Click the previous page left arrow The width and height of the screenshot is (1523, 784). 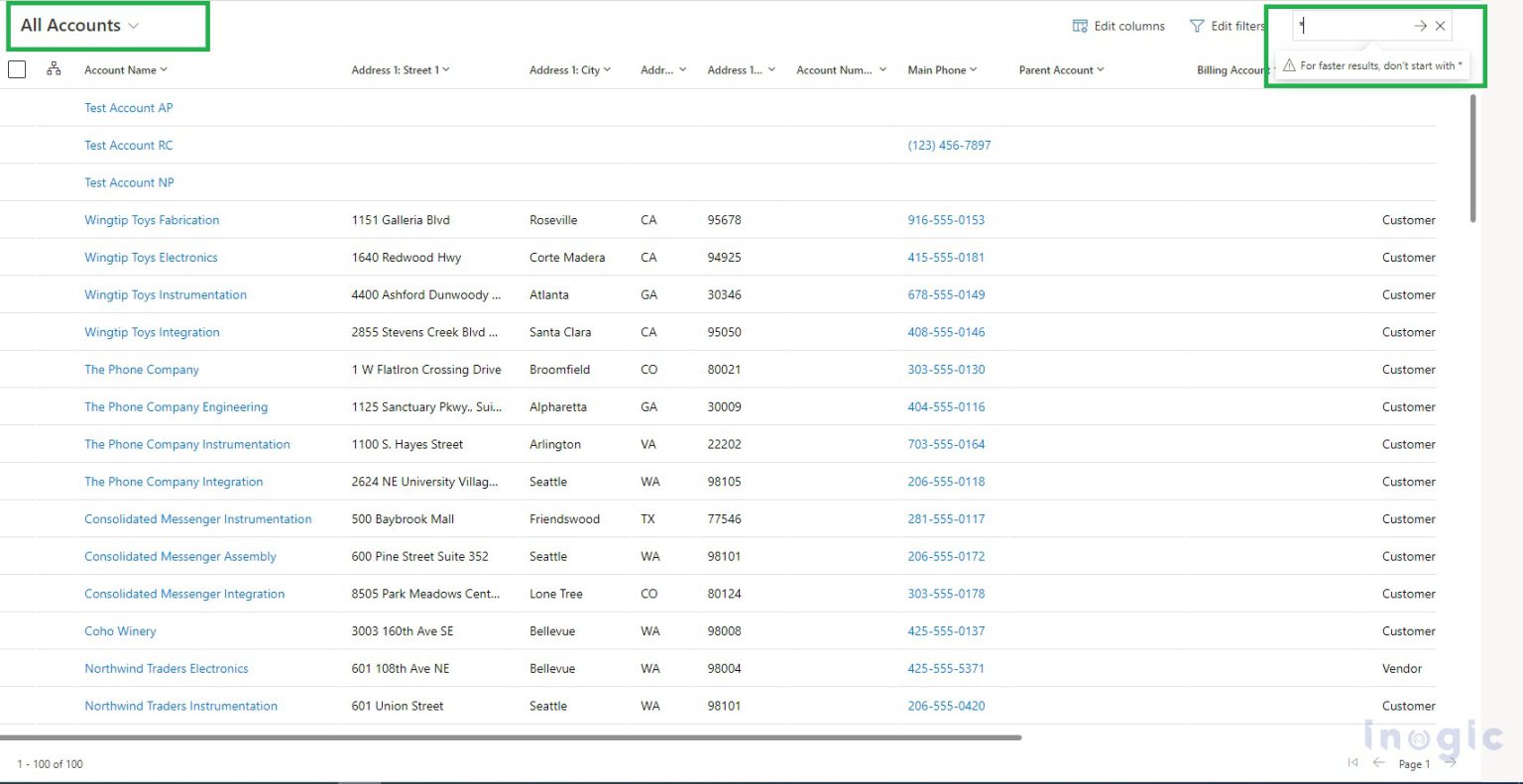(1378, 762)
